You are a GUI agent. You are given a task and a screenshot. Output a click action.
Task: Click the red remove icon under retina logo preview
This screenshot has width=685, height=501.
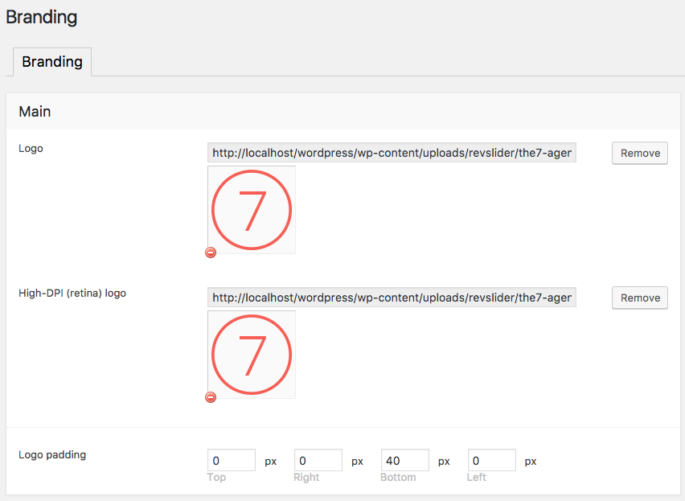211,397
